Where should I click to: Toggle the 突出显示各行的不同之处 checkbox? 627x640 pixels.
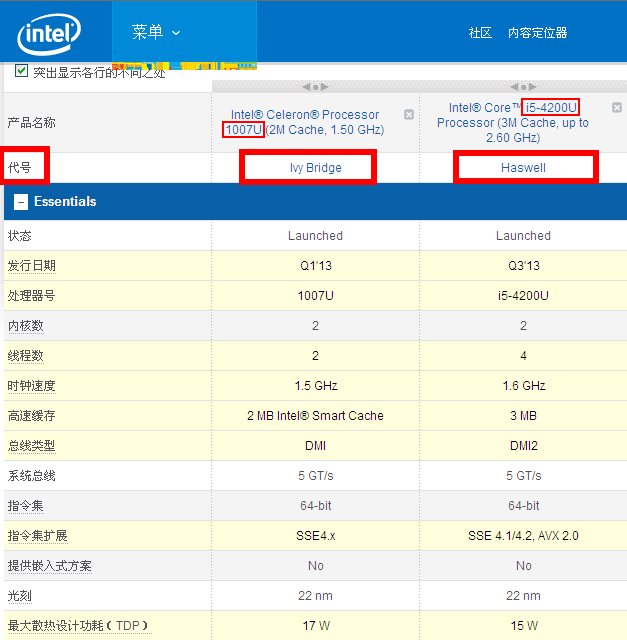[21, 71]
